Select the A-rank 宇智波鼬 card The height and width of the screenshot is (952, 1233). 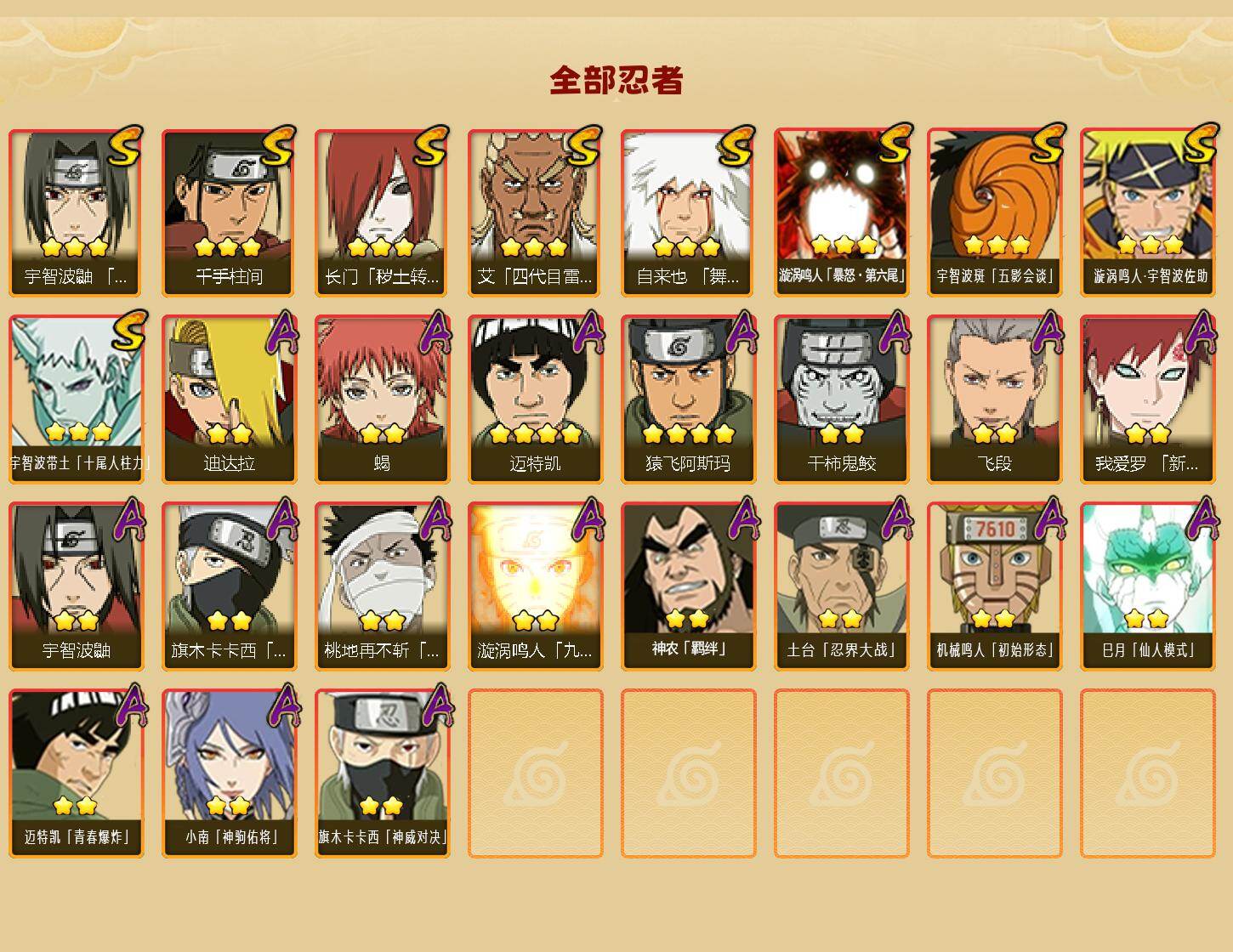tap(77, 586)
